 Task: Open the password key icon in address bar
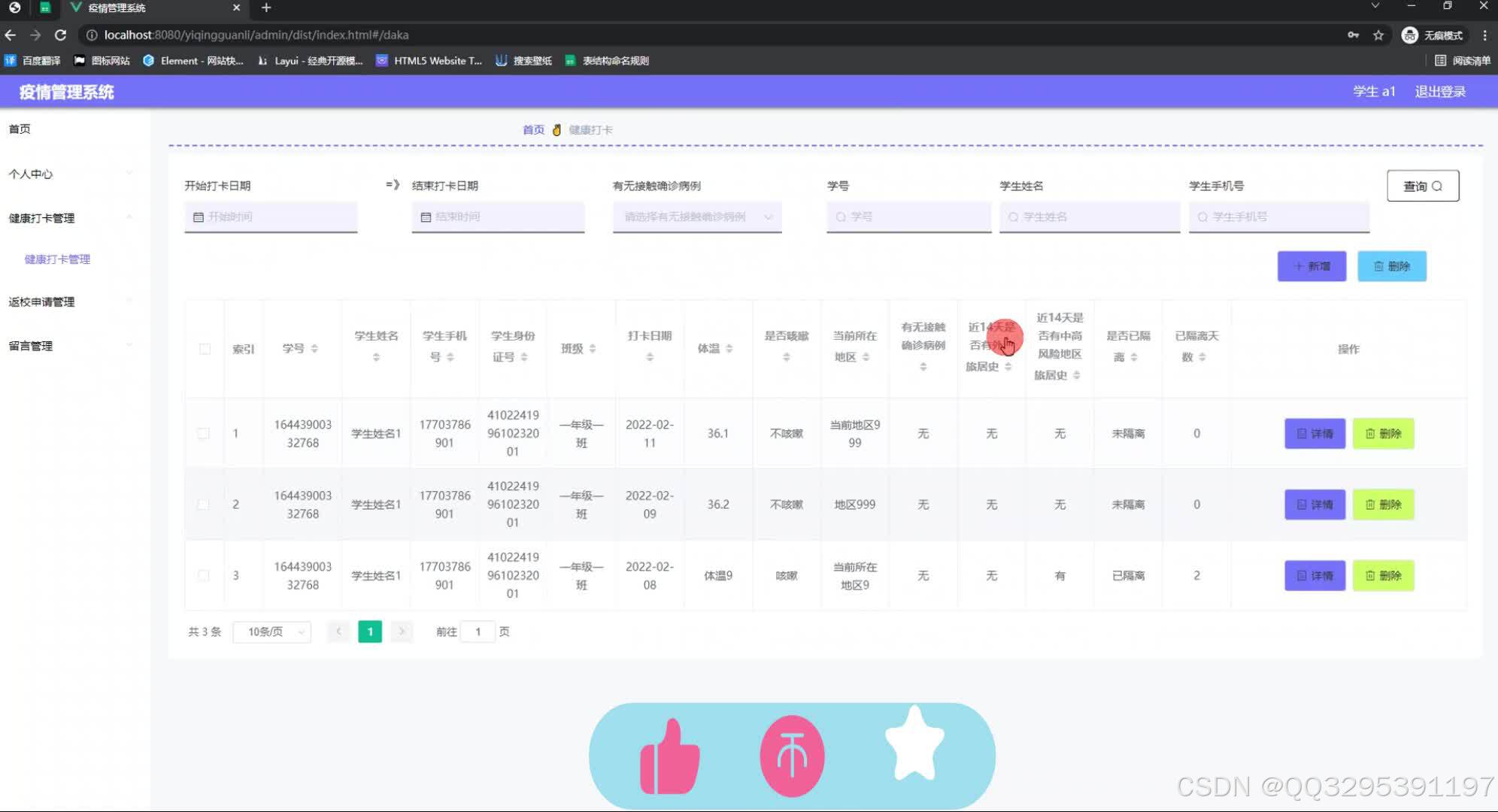(1353, 35)
